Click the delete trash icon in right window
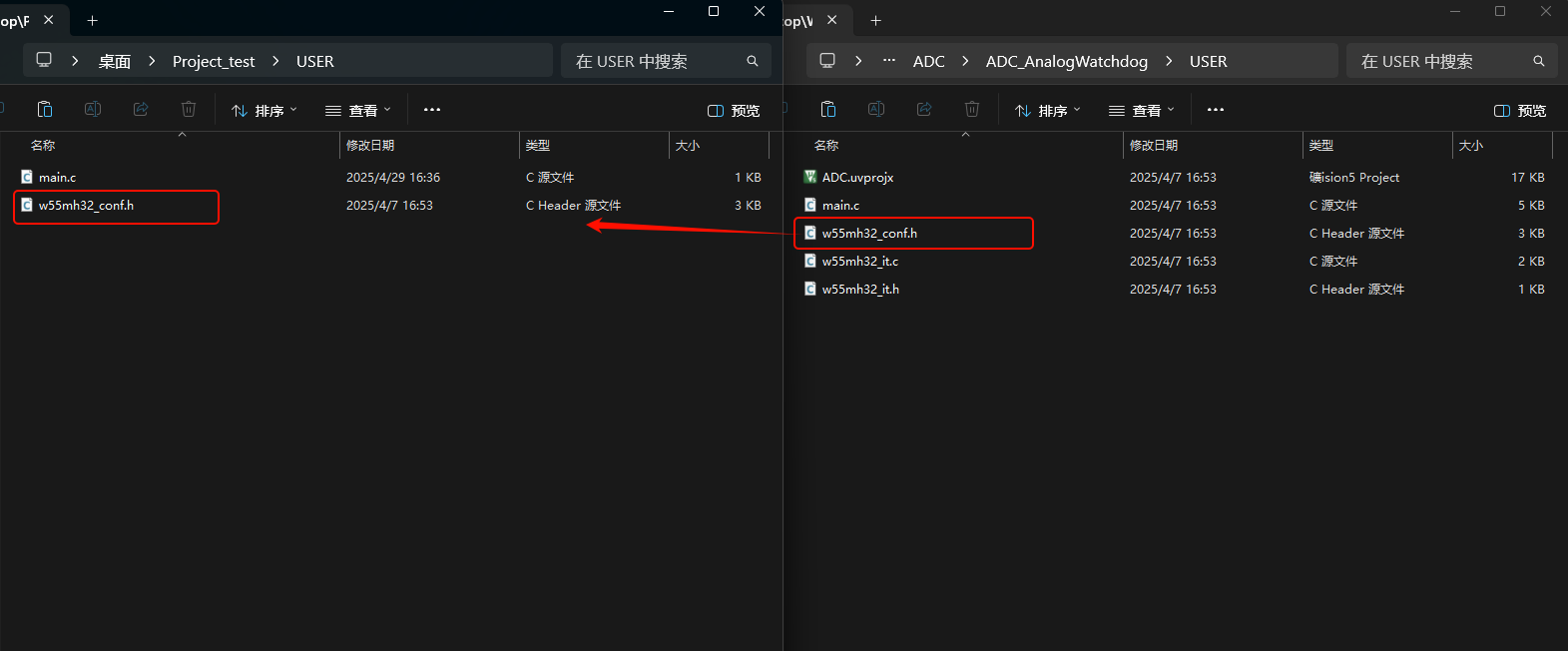This screenshot has height=651, width=1568. click(972, 110)
